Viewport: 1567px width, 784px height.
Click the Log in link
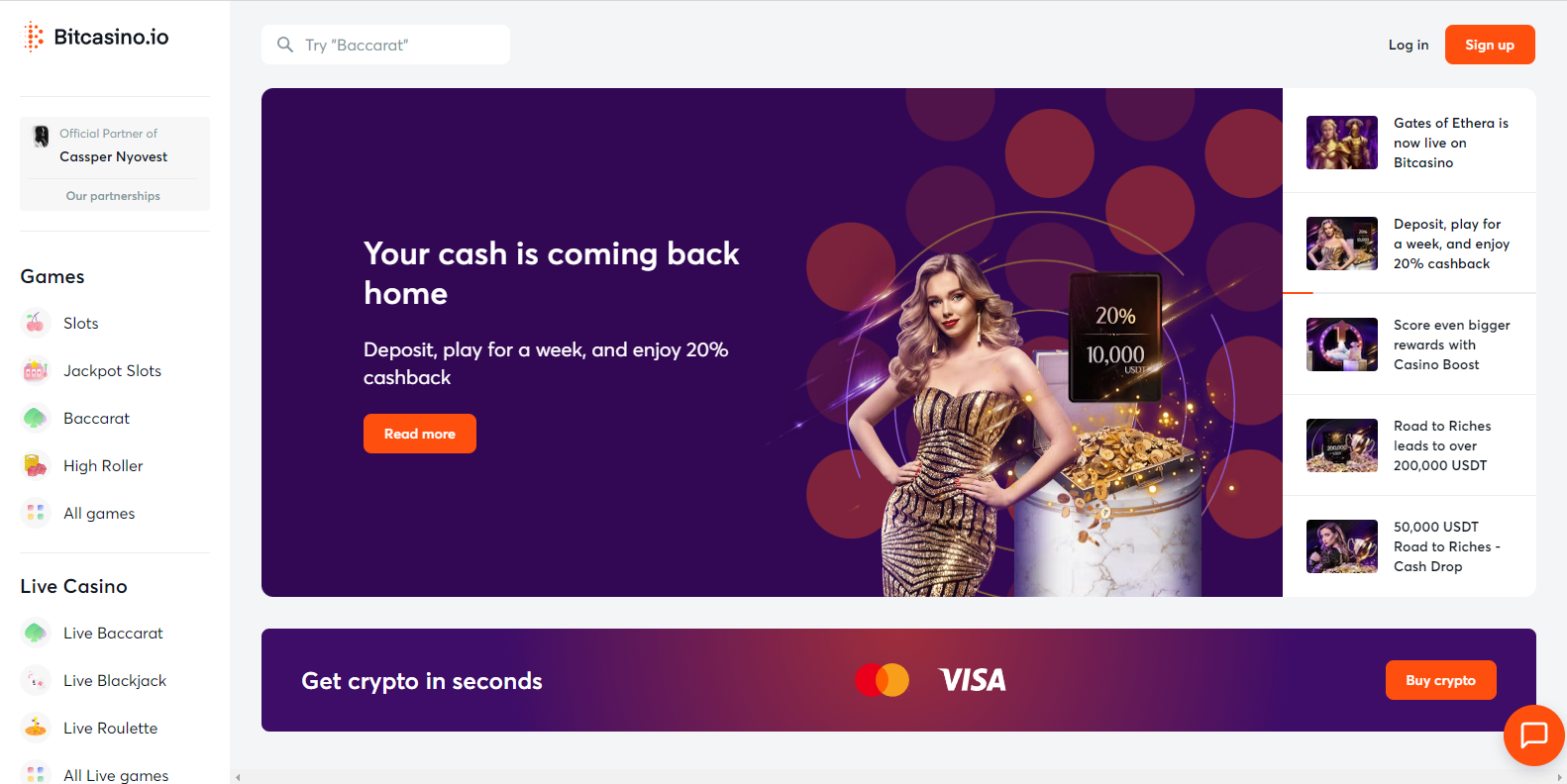pyautogui.click(x=1409, y=45)
